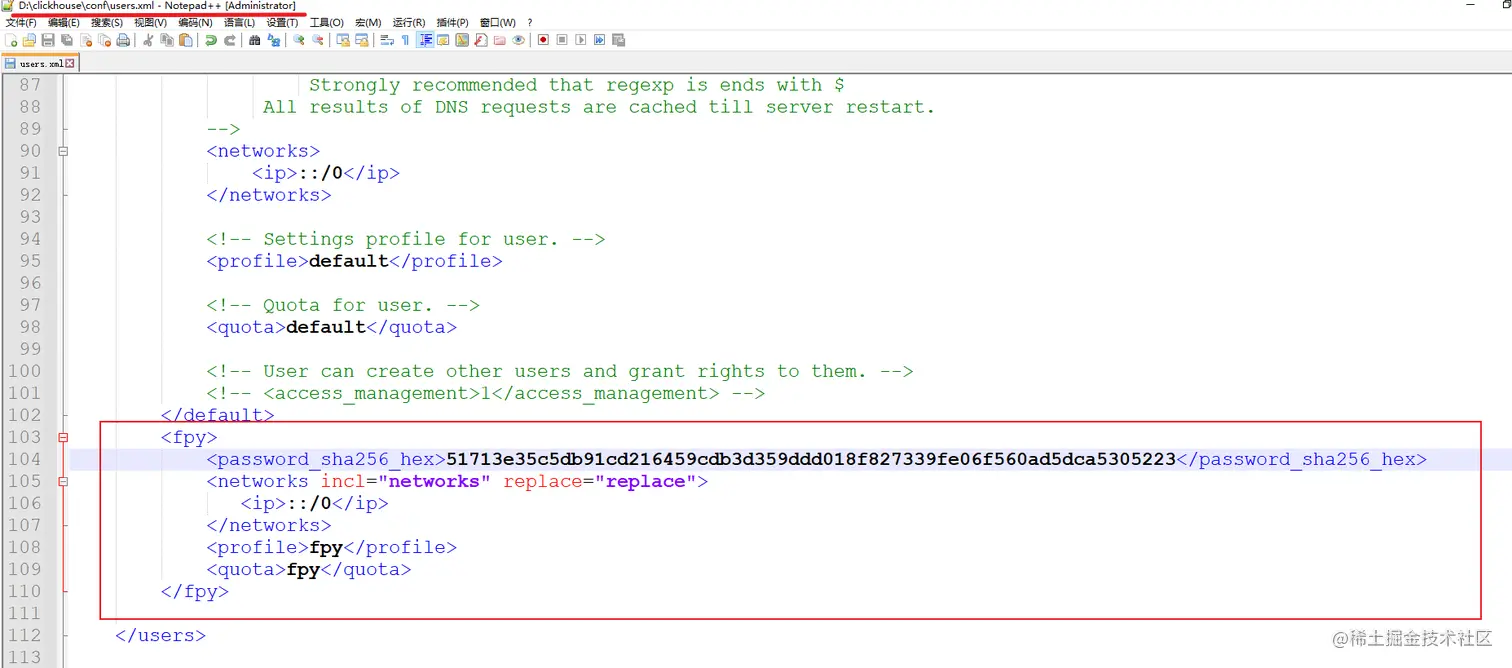Select the users.xml document tab
The height and width of the screenshot is (668, 1512).
[x=40, y=63]
